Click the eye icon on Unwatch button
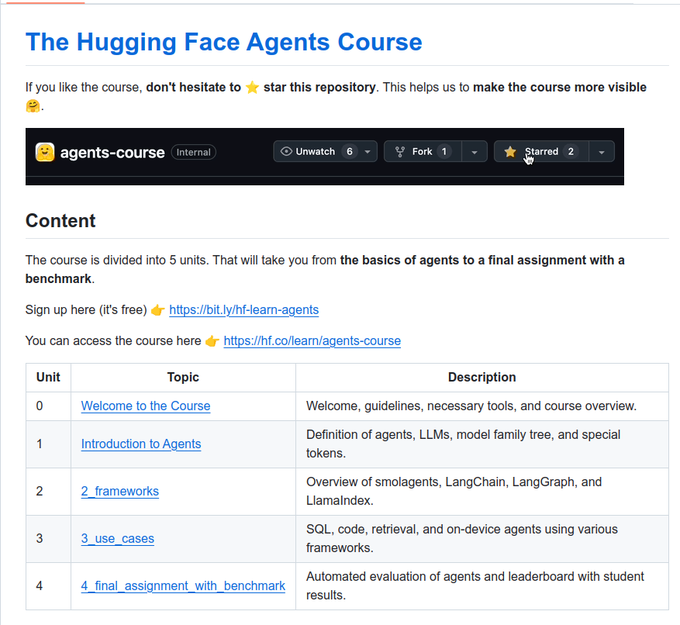This screenshot has height=625, width=680. pyautogui.click(x=286, y=151)
